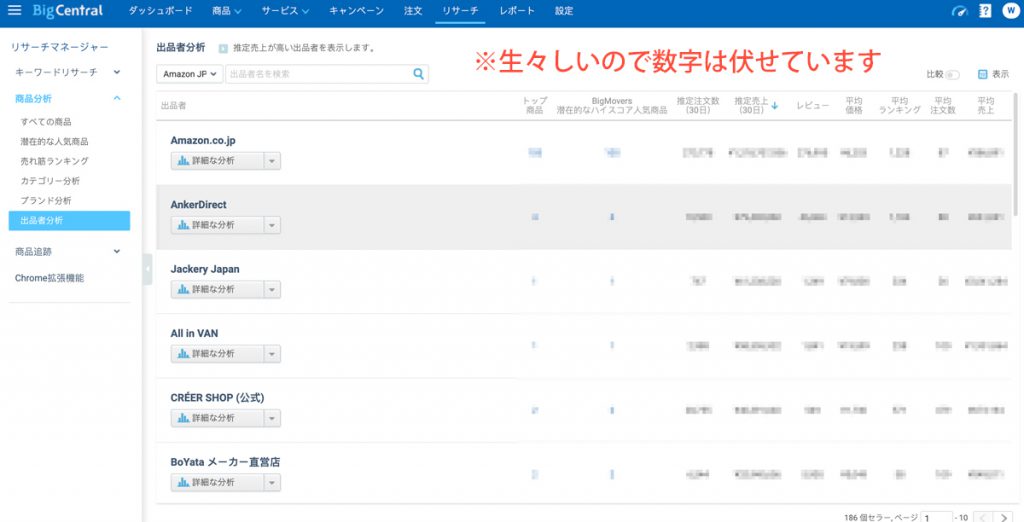Open 商品 menu dropdown

click(x=227, y=11)
